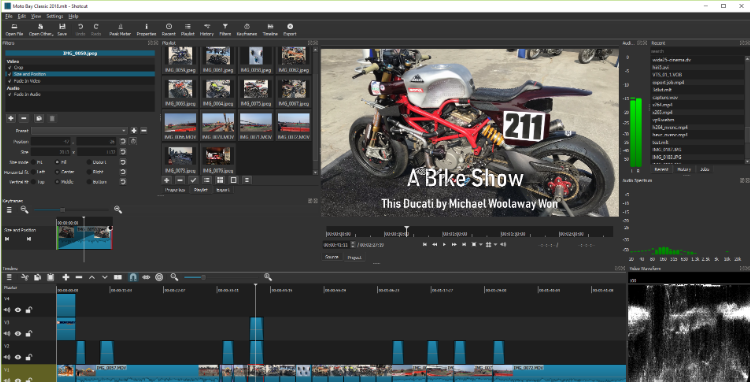Viewport: 750px width, 382px height.
Task: Open the Properties panel from the toolbar
Action: pos(146,30)
